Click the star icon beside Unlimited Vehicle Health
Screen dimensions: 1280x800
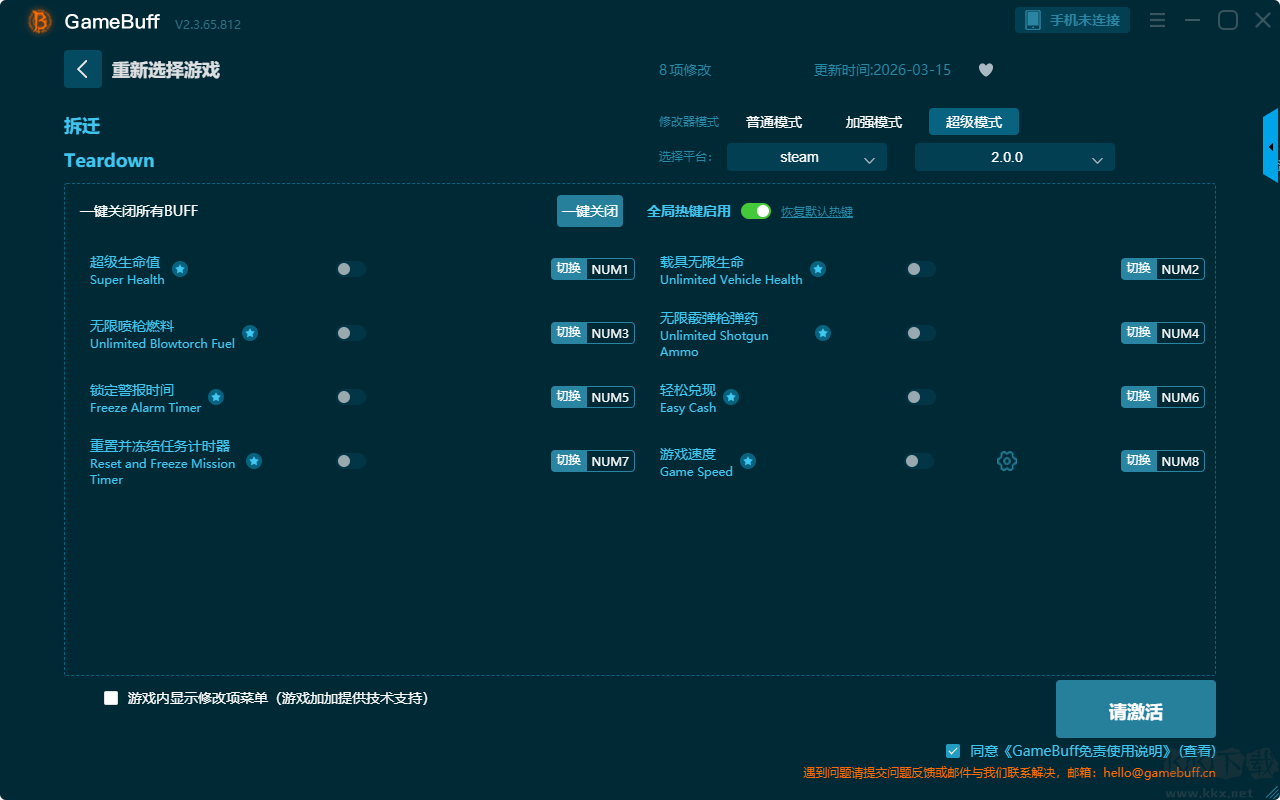(818, 269)
